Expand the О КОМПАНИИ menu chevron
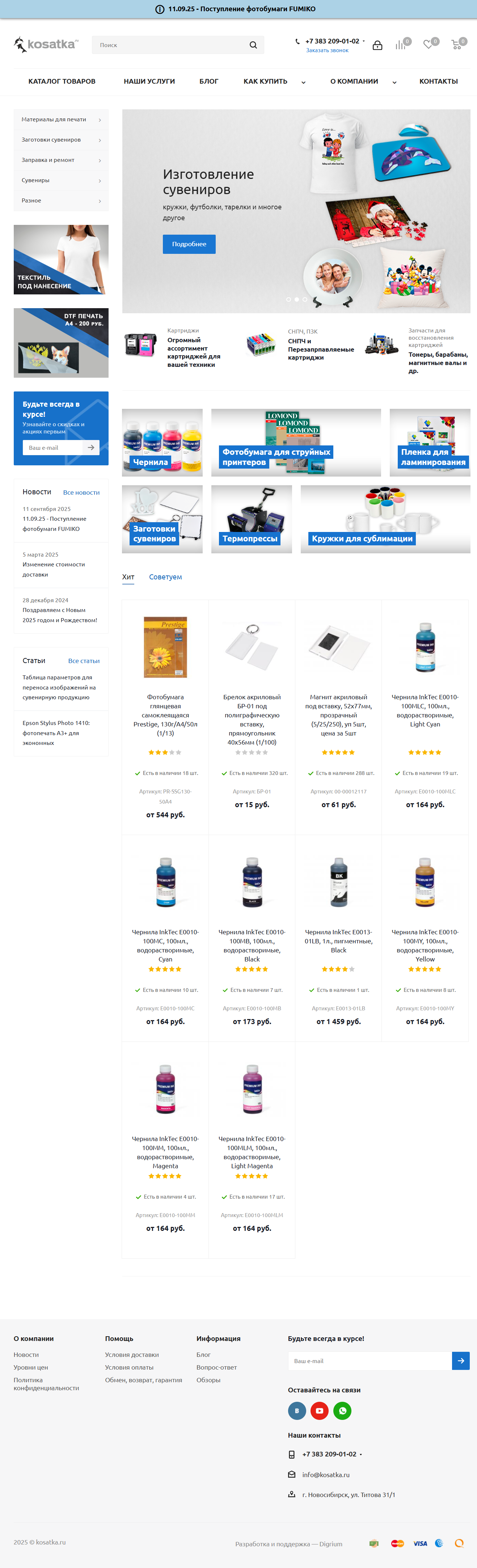Screen dimensions: 477x1568 (394, 82)
